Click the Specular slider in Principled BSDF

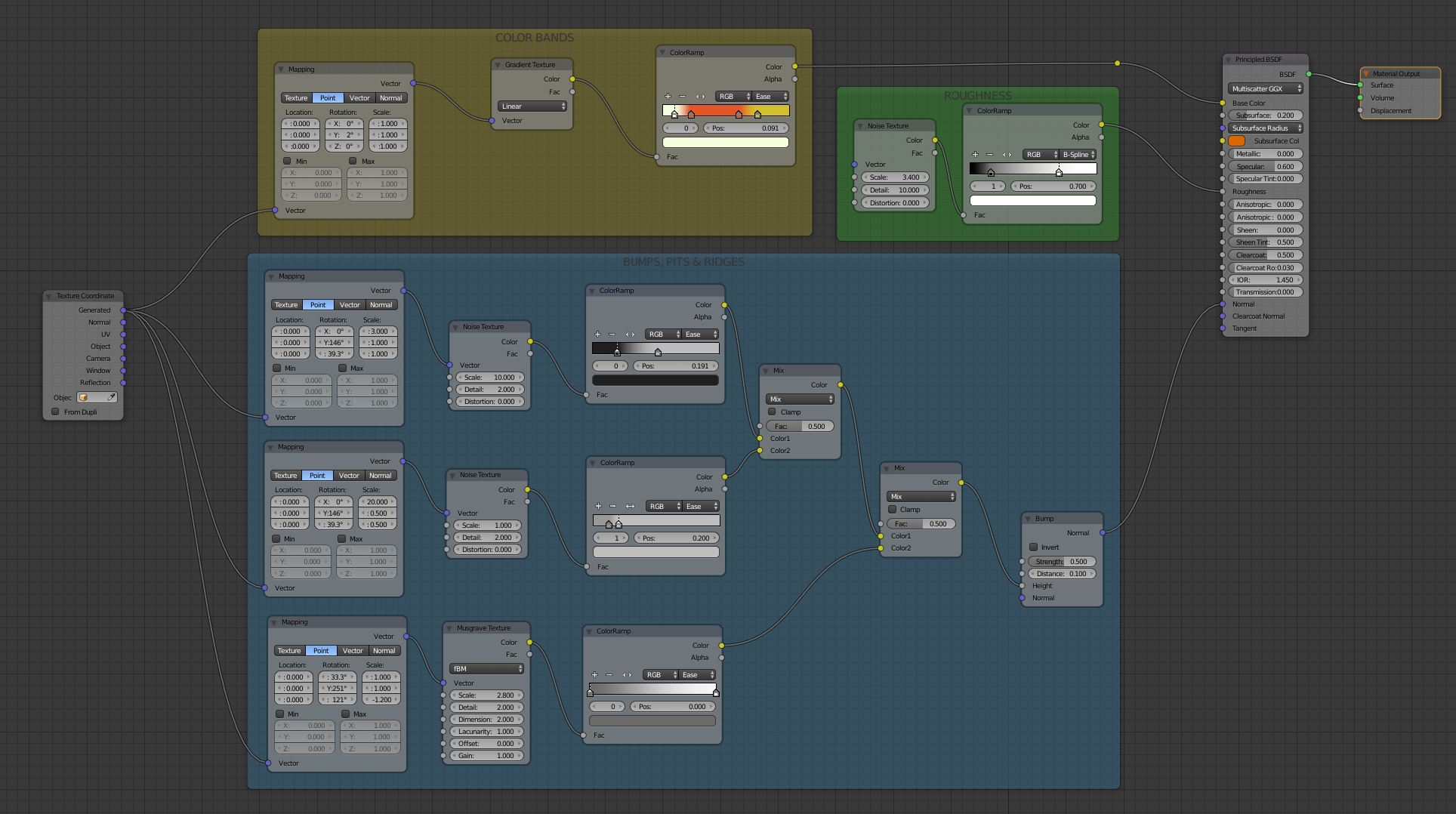pos(1265,167)
